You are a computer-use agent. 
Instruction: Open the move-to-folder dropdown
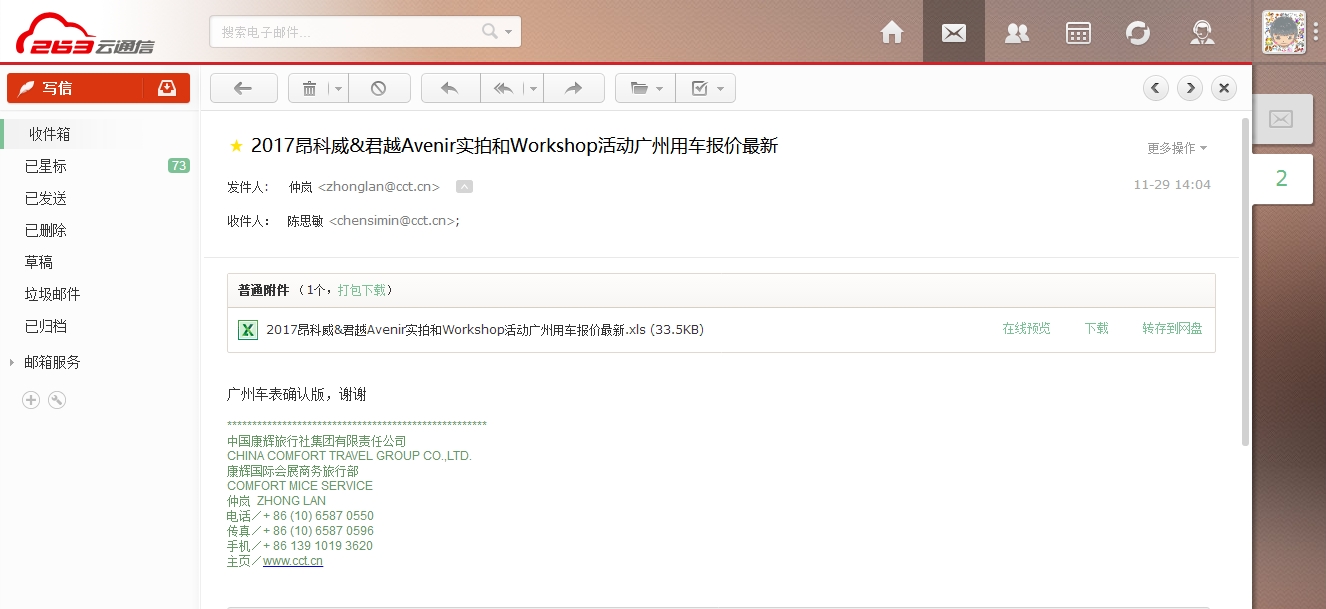coord(645,88)
